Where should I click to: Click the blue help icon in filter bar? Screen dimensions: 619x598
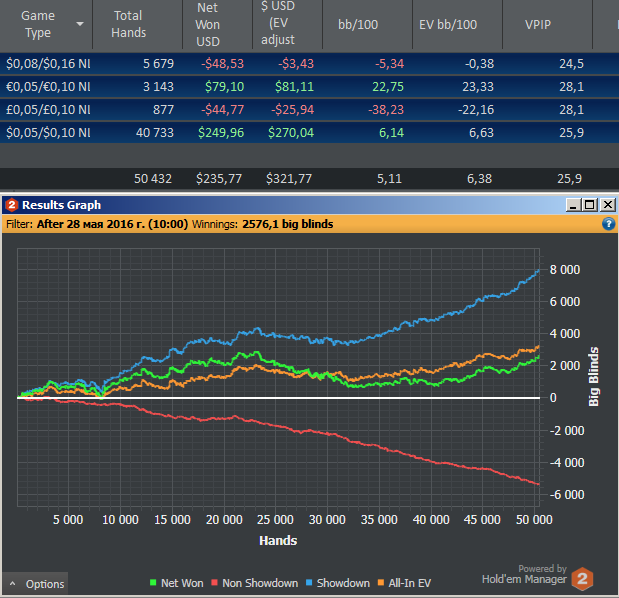coord(608,224)
